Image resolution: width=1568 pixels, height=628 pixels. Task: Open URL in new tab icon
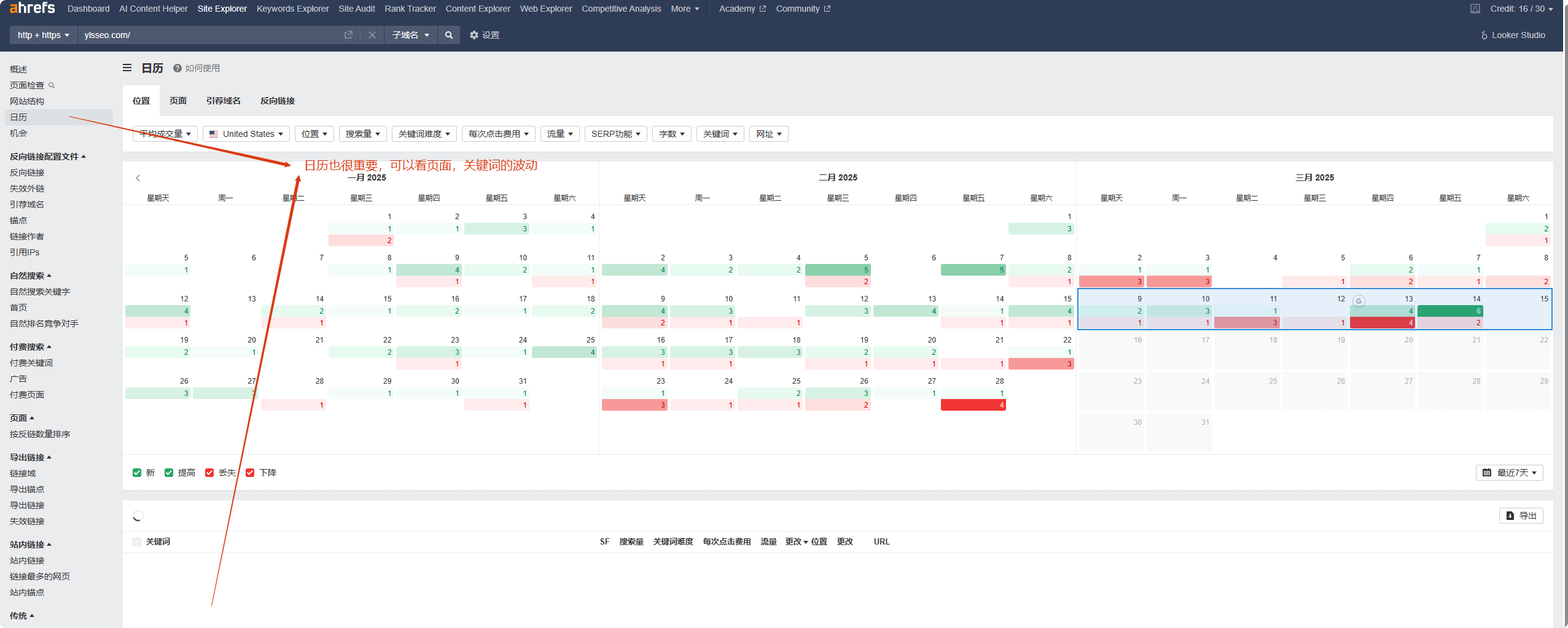coord(348,35)
